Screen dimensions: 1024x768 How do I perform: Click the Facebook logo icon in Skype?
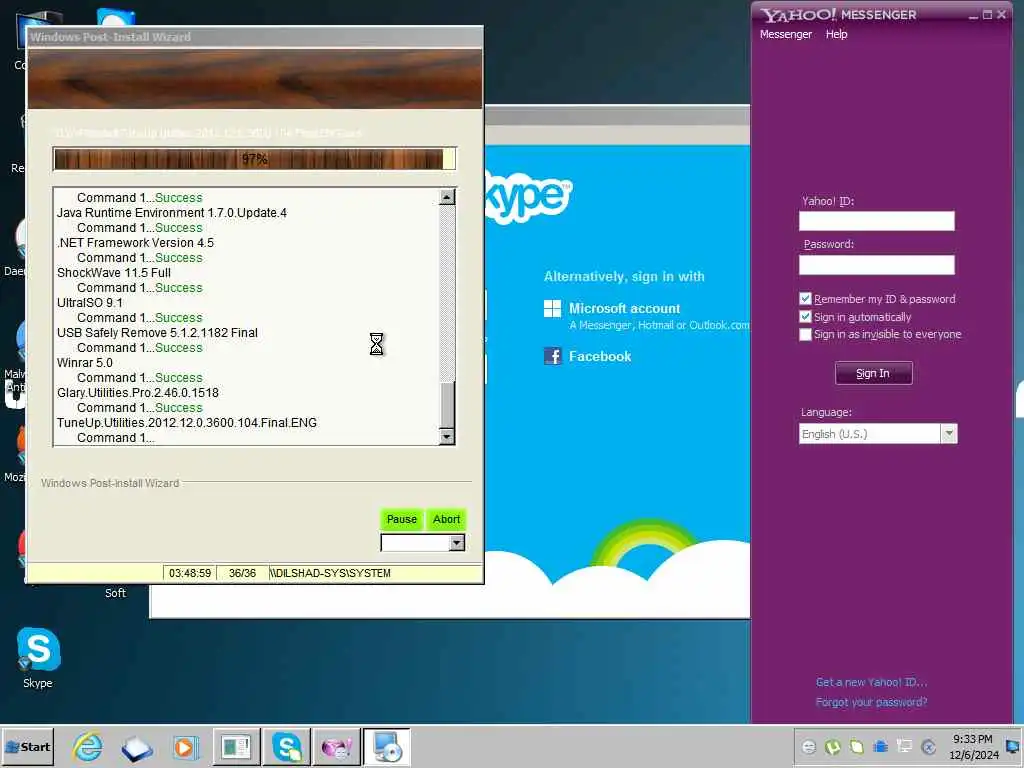click(x=552, y=356)
